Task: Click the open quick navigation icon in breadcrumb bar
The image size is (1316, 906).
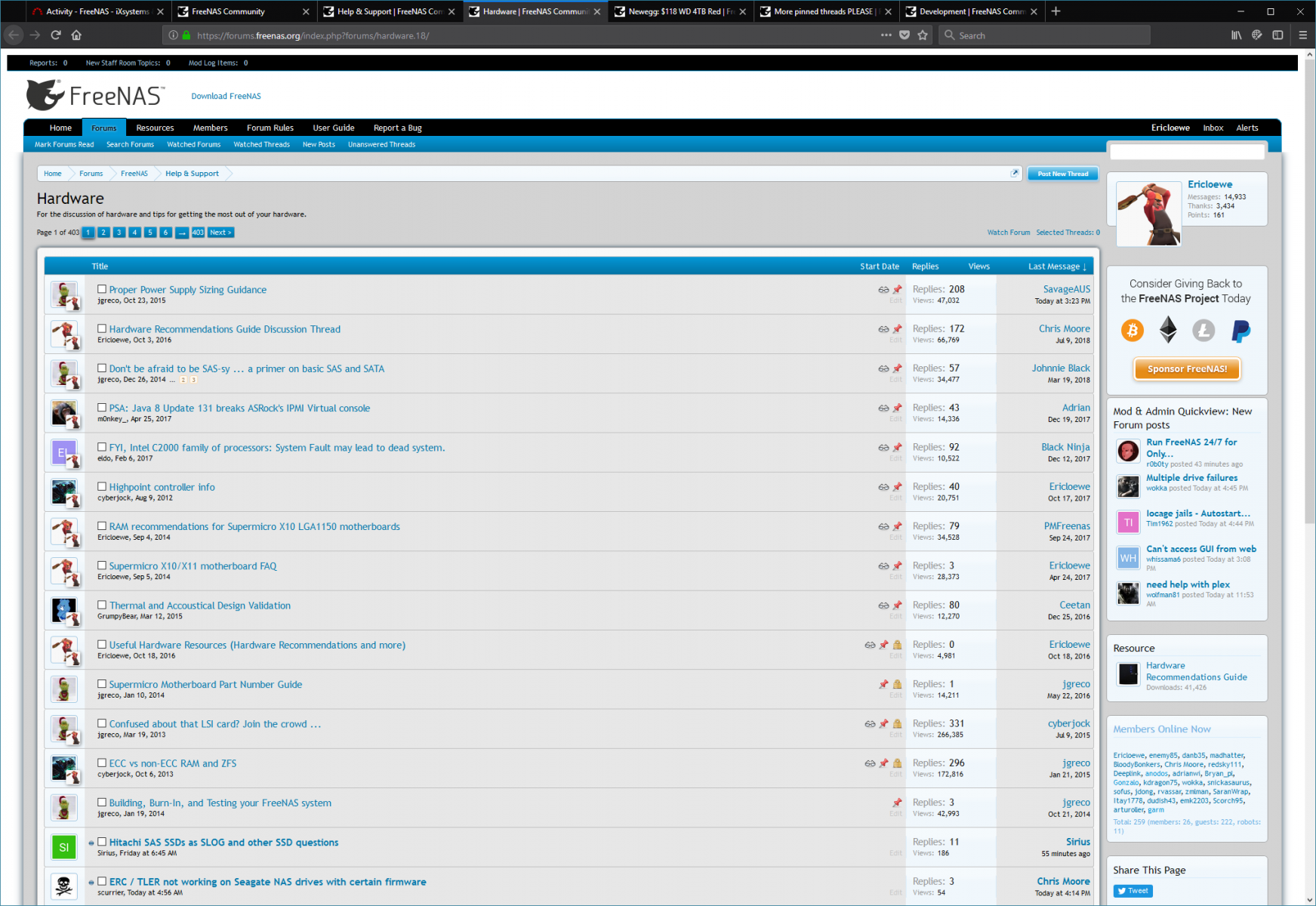Action: point(1014,173)
